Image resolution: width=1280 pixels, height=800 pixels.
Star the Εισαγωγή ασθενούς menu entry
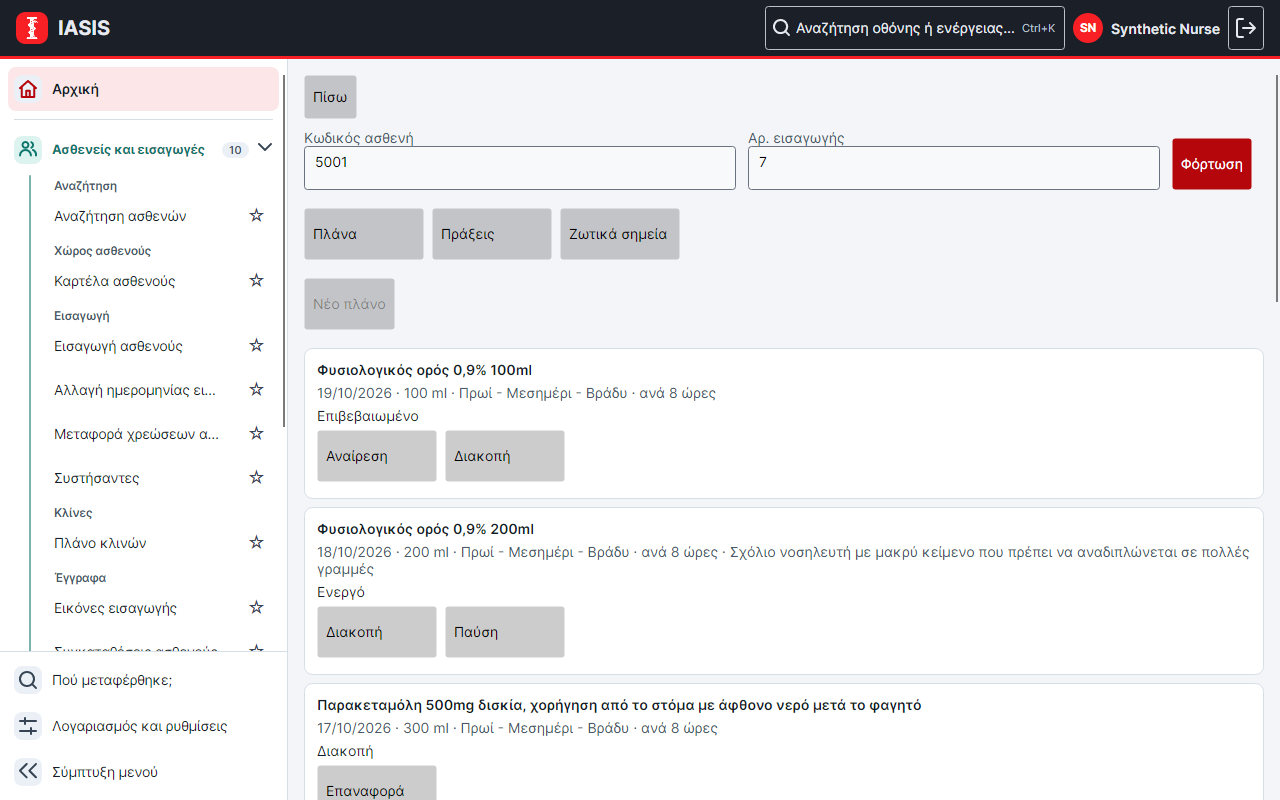click(256, 346)
